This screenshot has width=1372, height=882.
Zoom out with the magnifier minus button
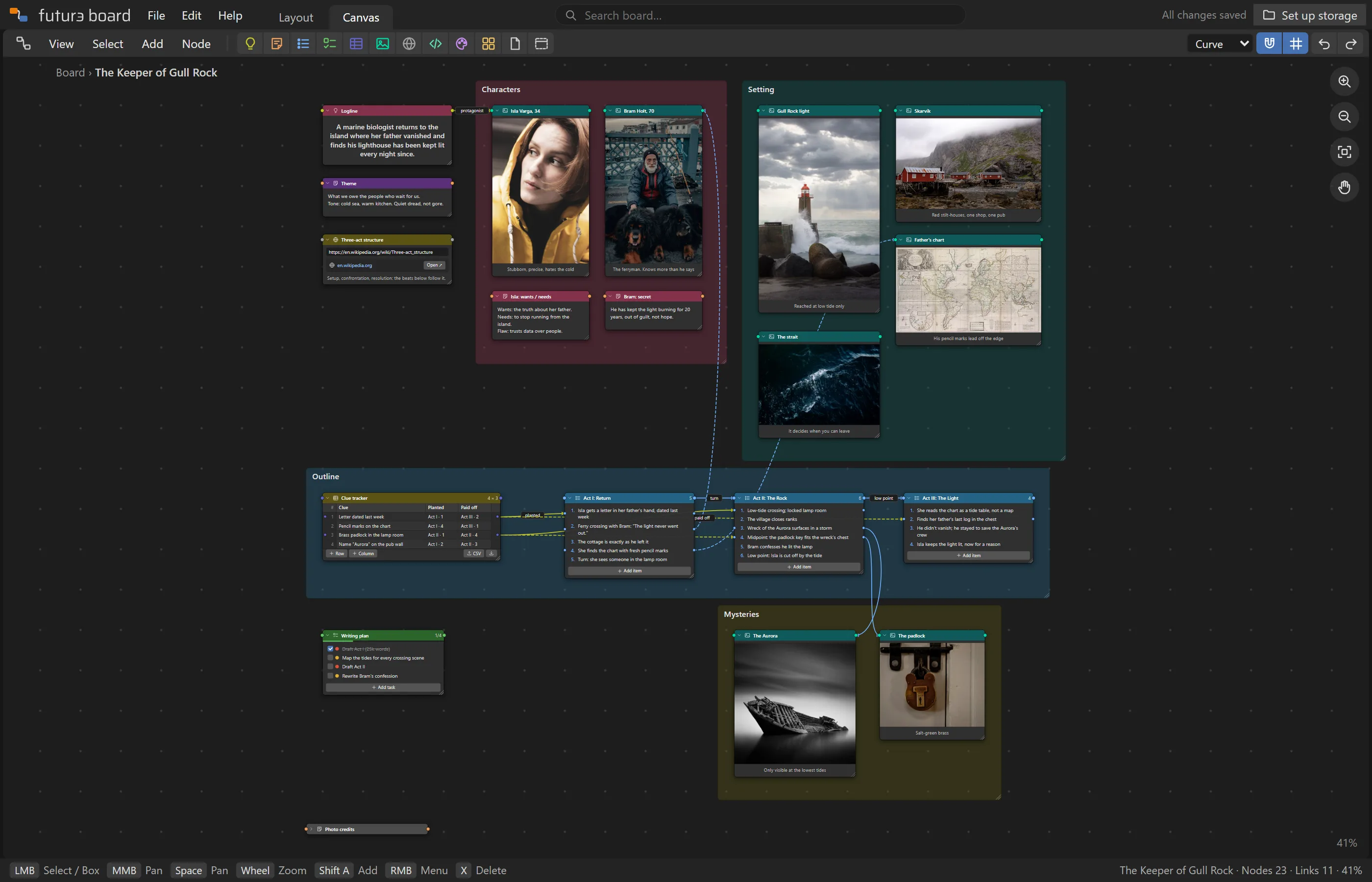coord(1344,117)
